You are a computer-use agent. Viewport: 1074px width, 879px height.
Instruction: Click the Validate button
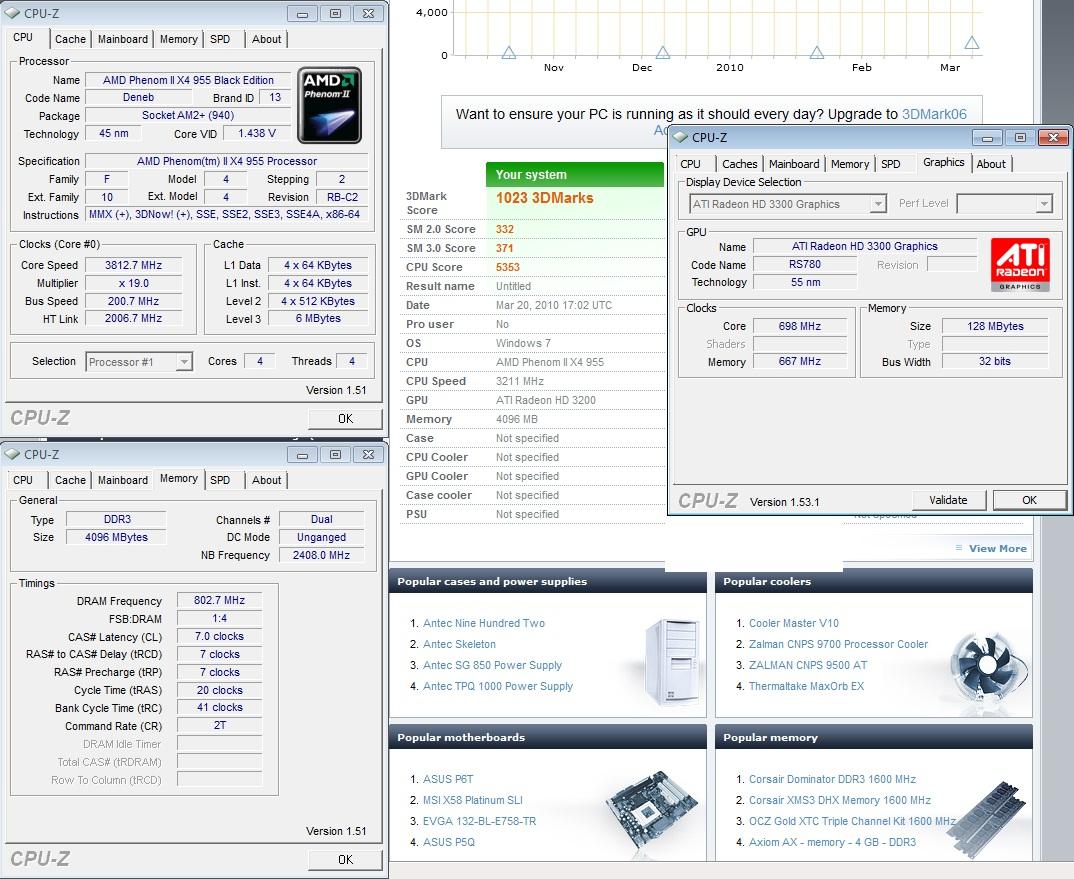pyautogui.click(x=949, y=500)
